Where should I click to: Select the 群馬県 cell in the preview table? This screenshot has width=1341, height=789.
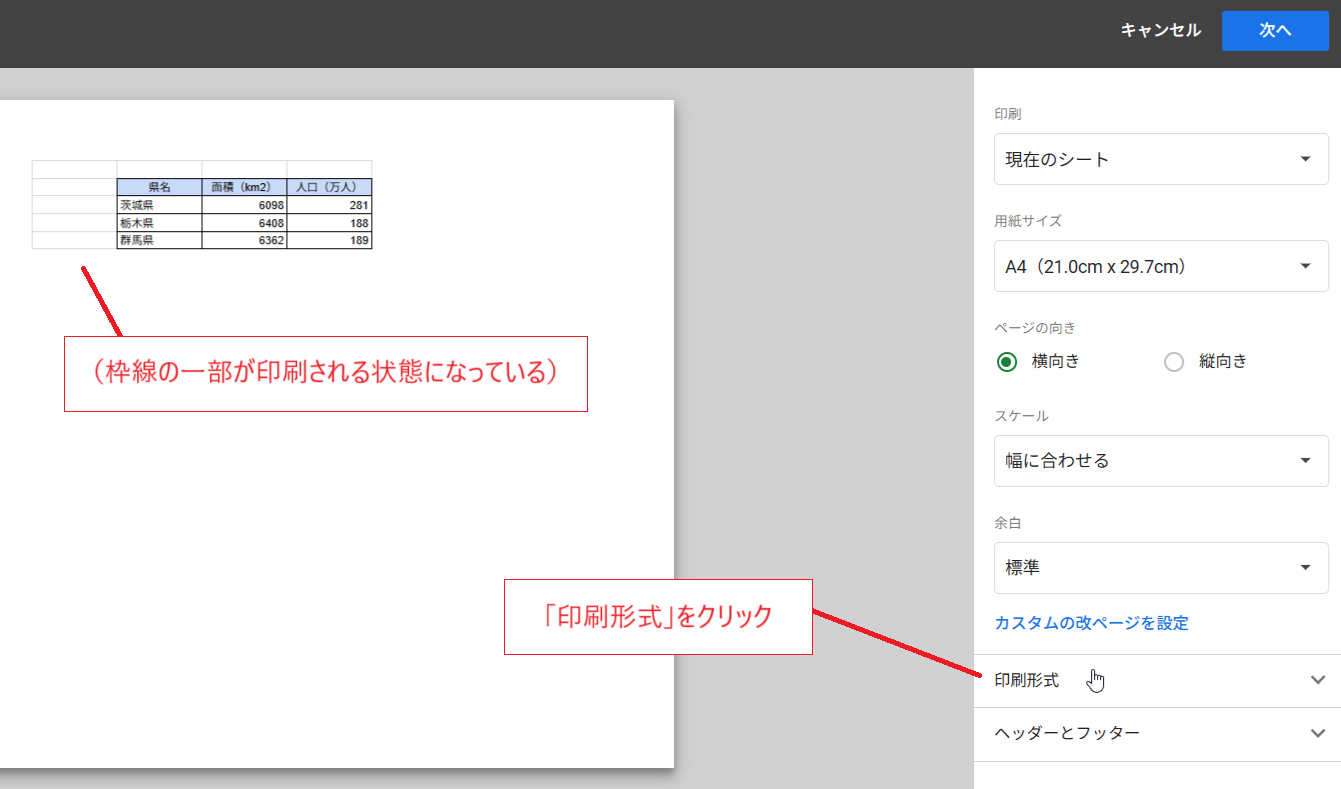(159, 241)
